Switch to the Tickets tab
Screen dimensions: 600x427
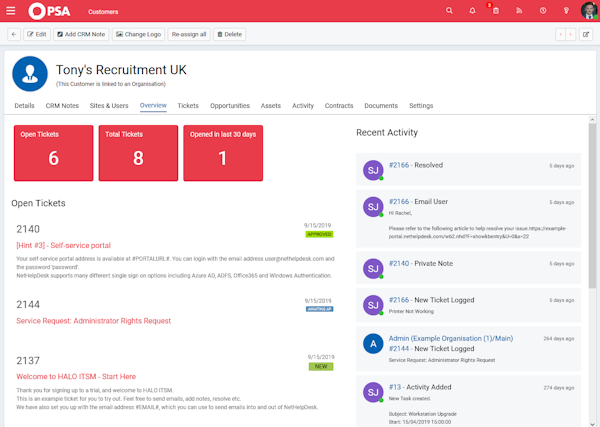click(x=188, y=105)
